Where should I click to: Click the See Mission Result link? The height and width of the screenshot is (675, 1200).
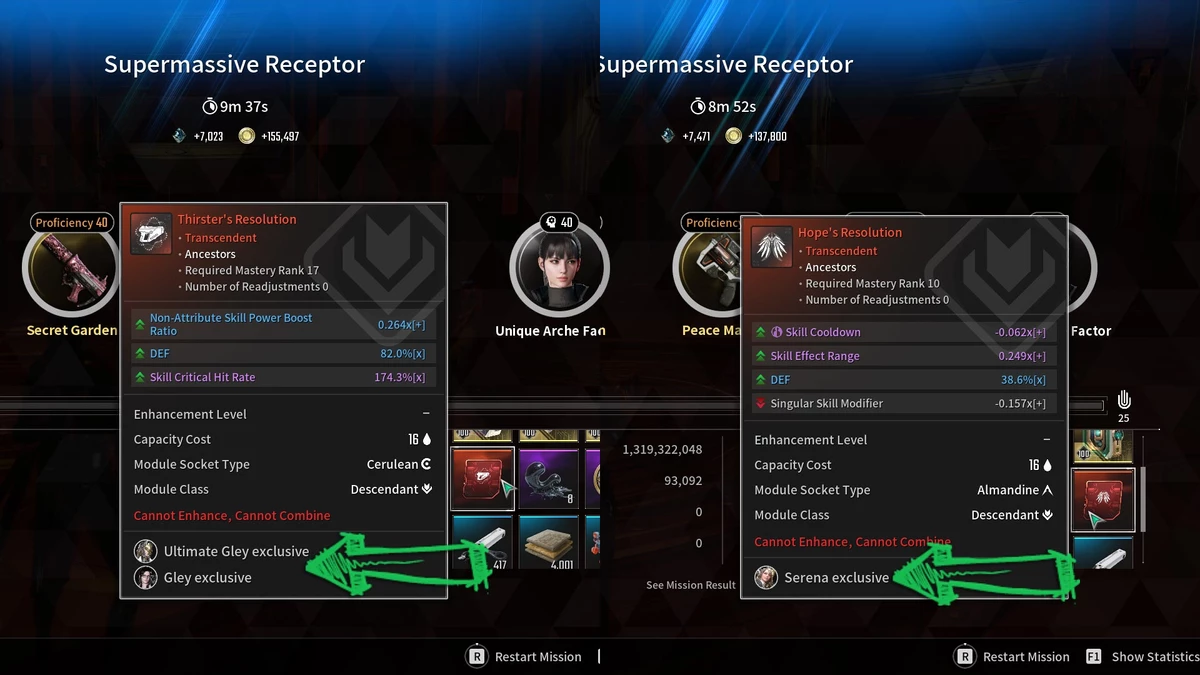click(690, 585)
